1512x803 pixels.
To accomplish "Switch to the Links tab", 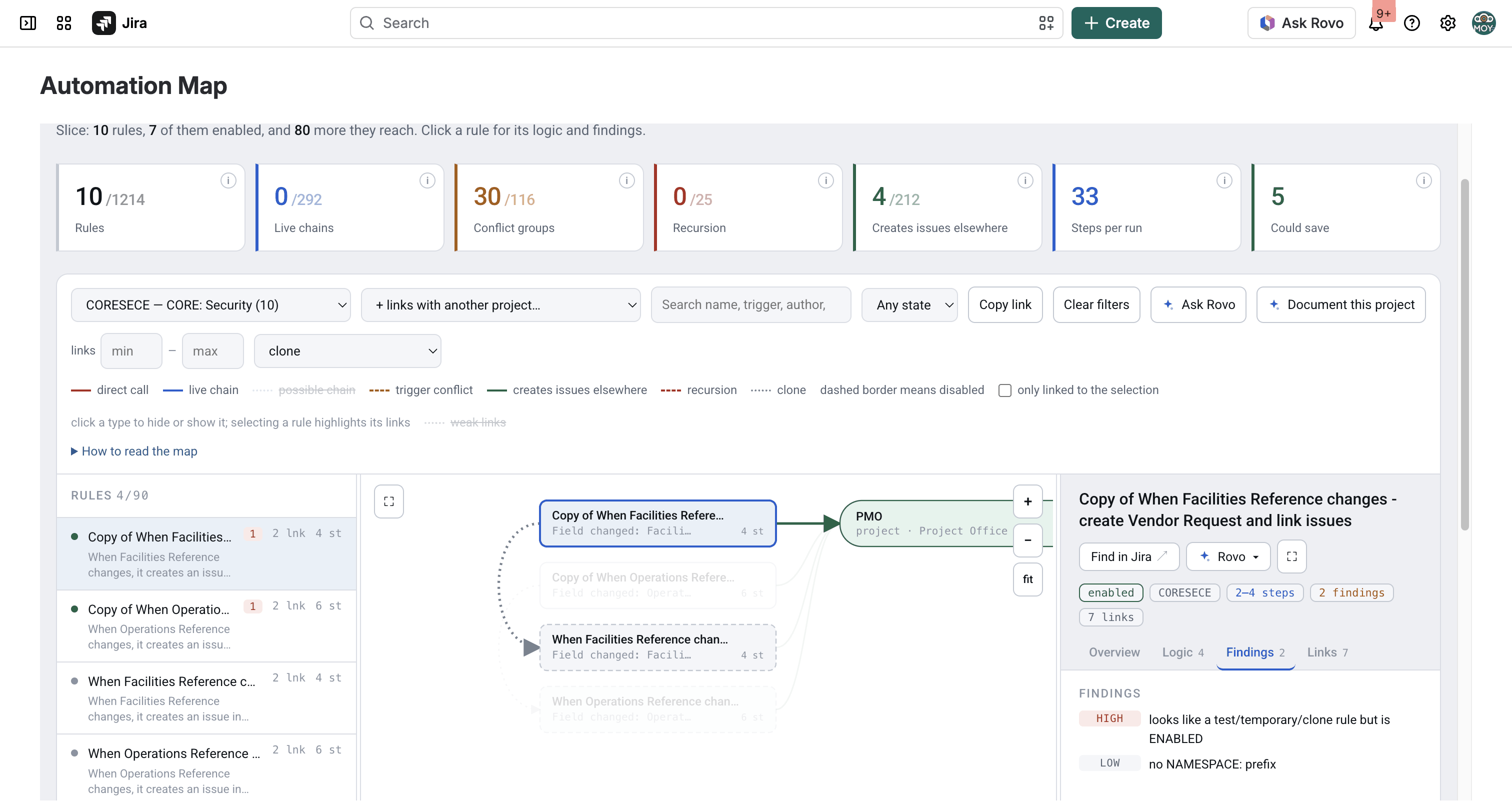I will [x=1327, y=652].
